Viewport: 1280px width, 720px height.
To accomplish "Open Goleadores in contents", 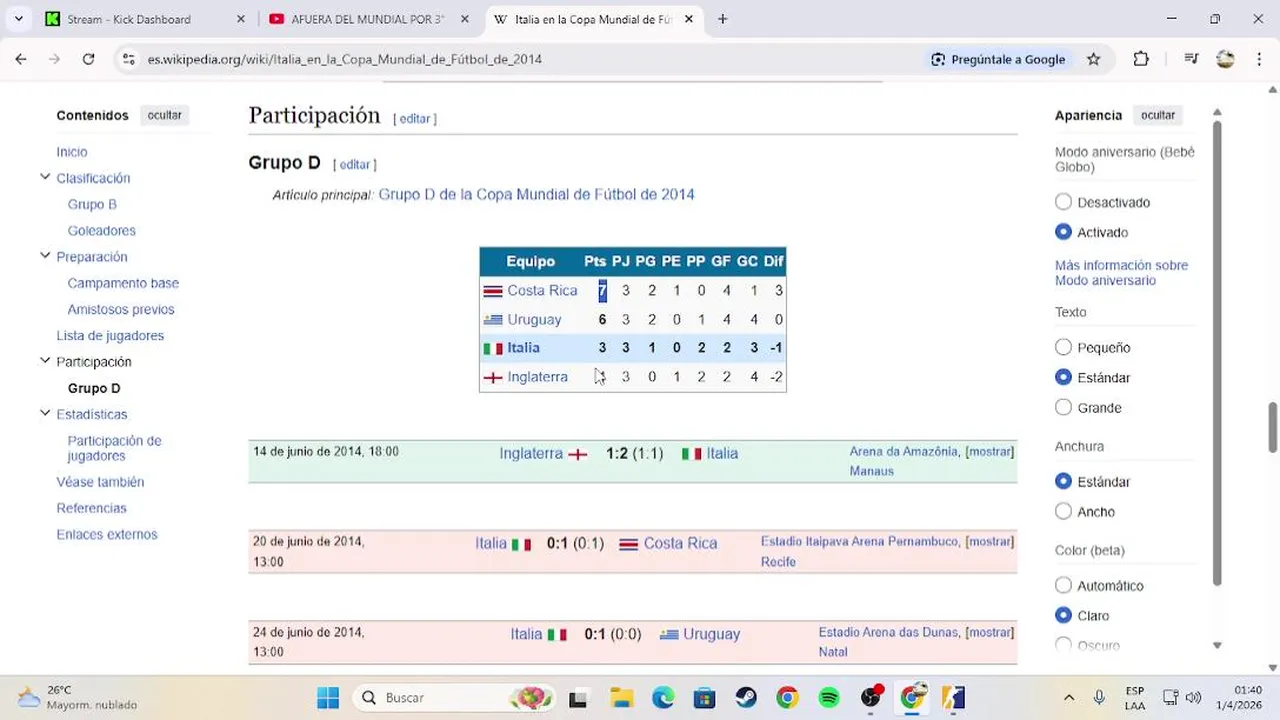I will 102,230.
